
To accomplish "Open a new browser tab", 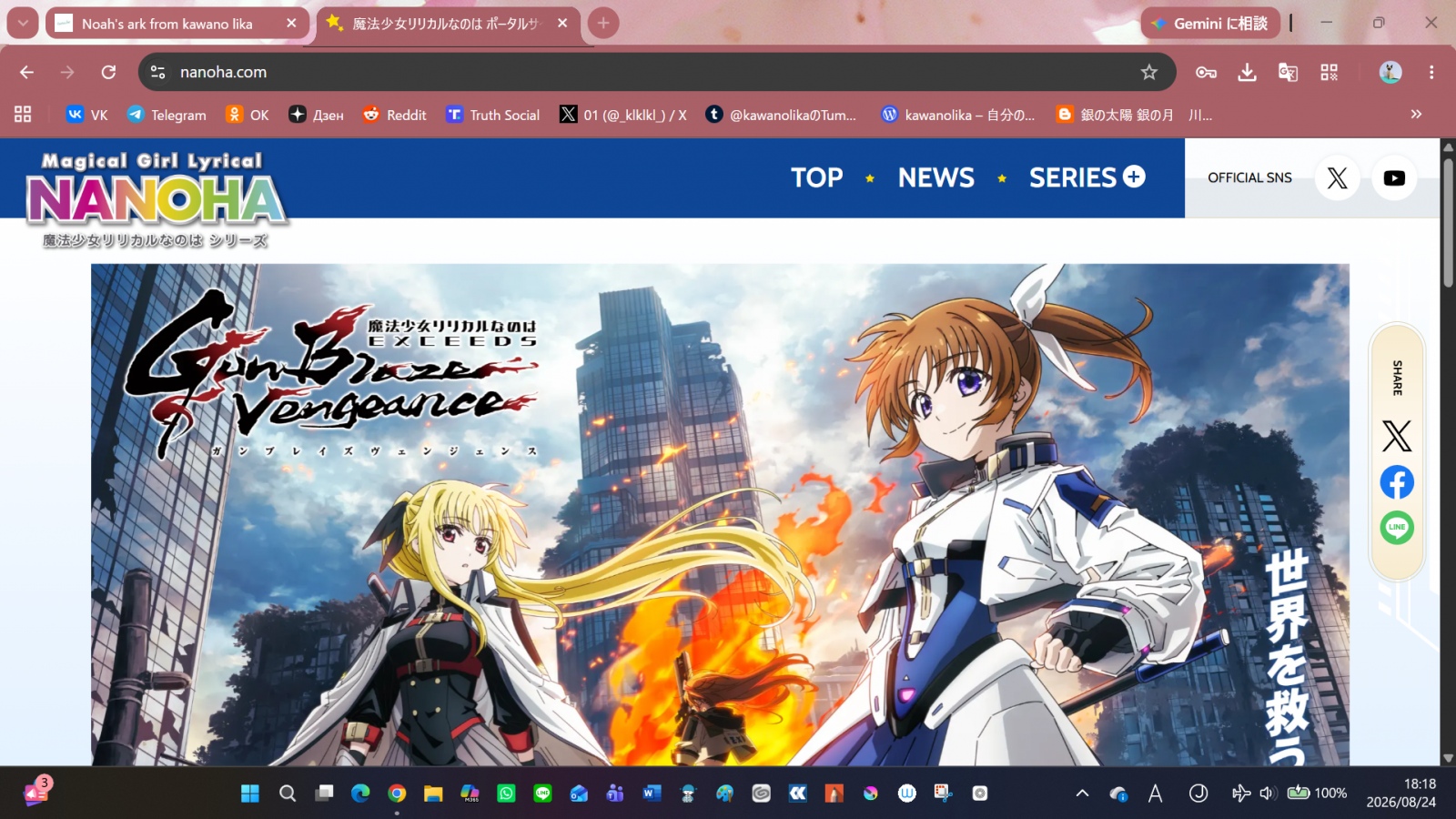I will [603, 23].
